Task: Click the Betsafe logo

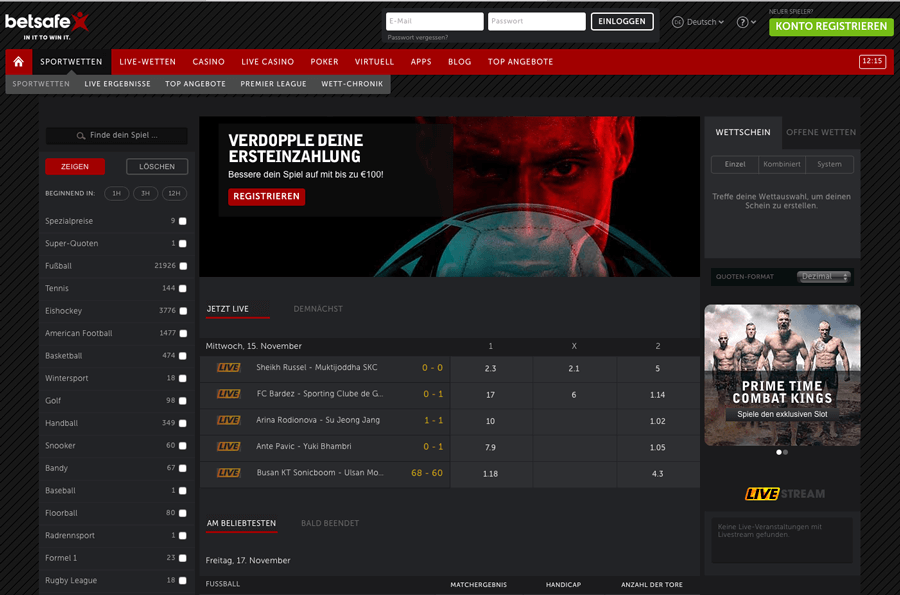Action: click(x=47, y=25)
